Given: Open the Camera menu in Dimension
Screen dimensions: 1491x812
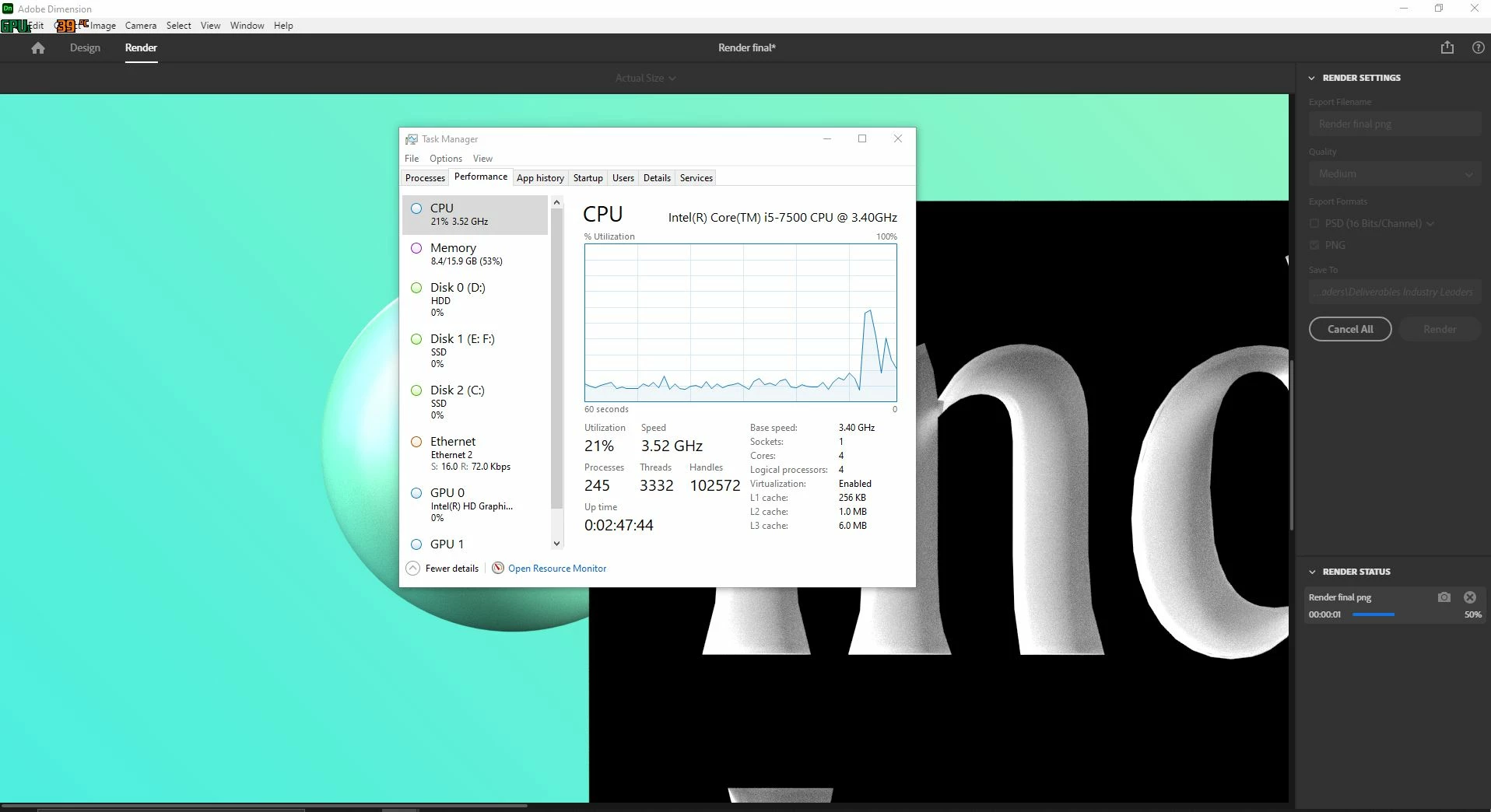Looking at the screenshot, I should (141, 26).
